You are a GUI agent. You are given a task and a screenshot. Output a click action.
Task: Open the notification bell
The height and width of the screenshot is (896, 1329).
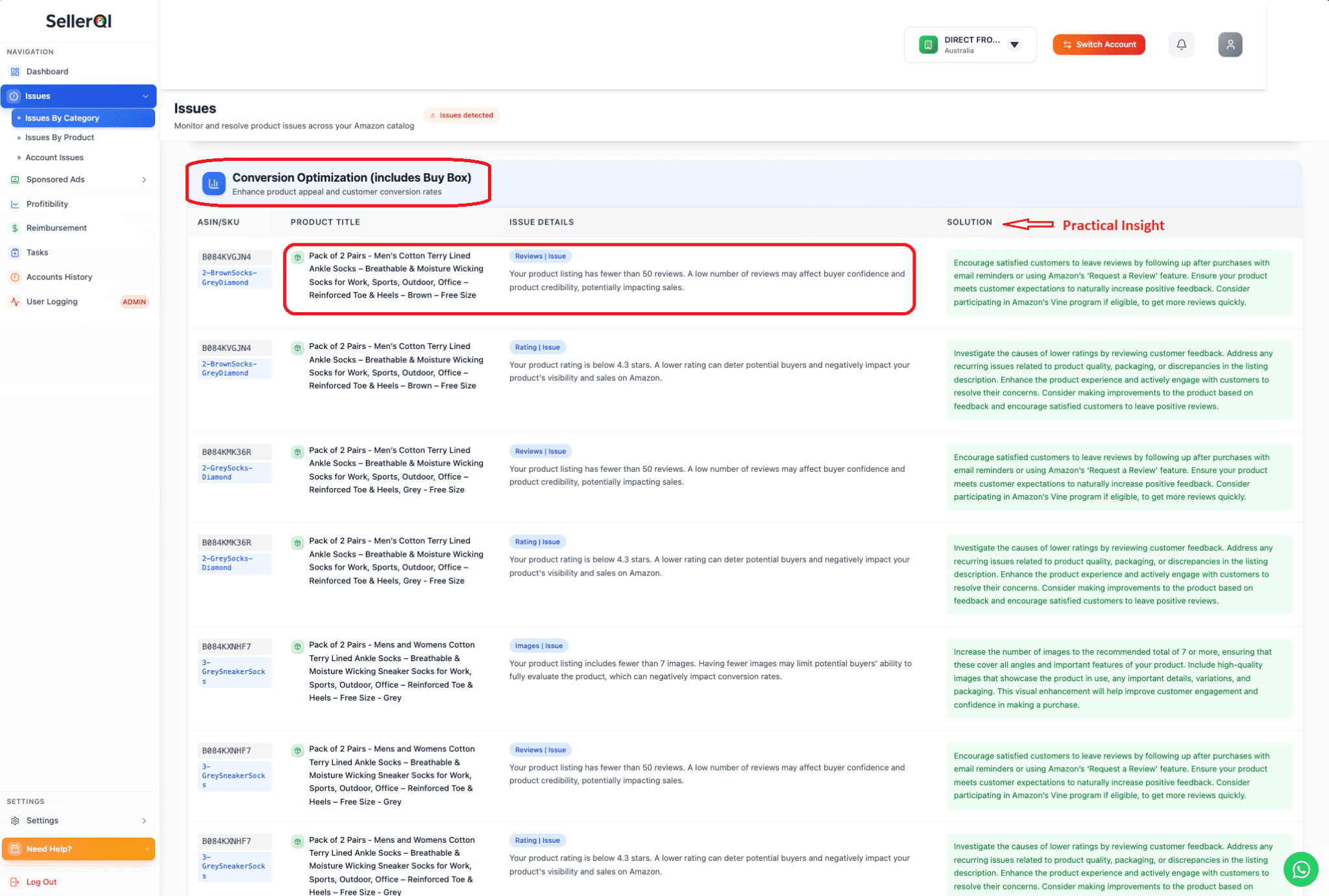(1182, 44)
